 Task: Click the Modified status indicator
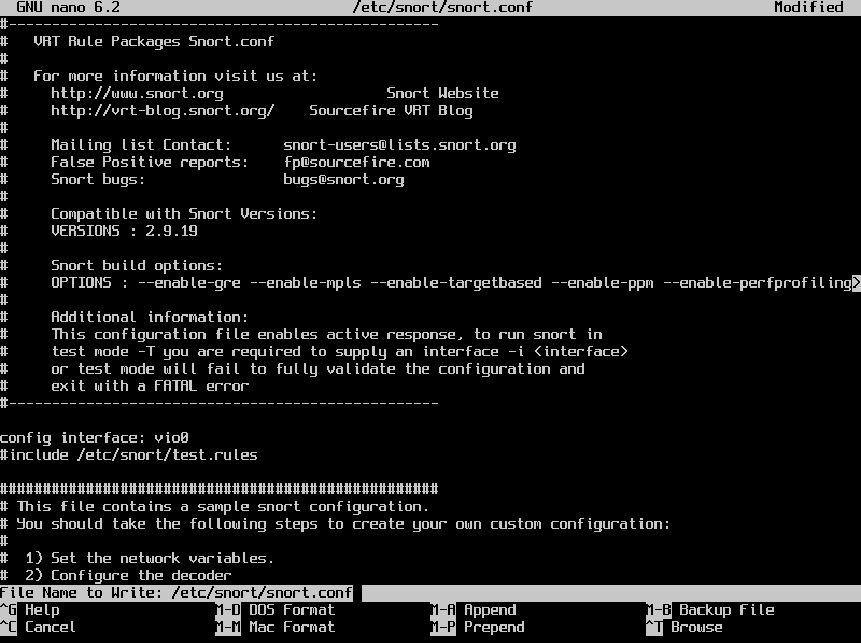click(809, 7)
